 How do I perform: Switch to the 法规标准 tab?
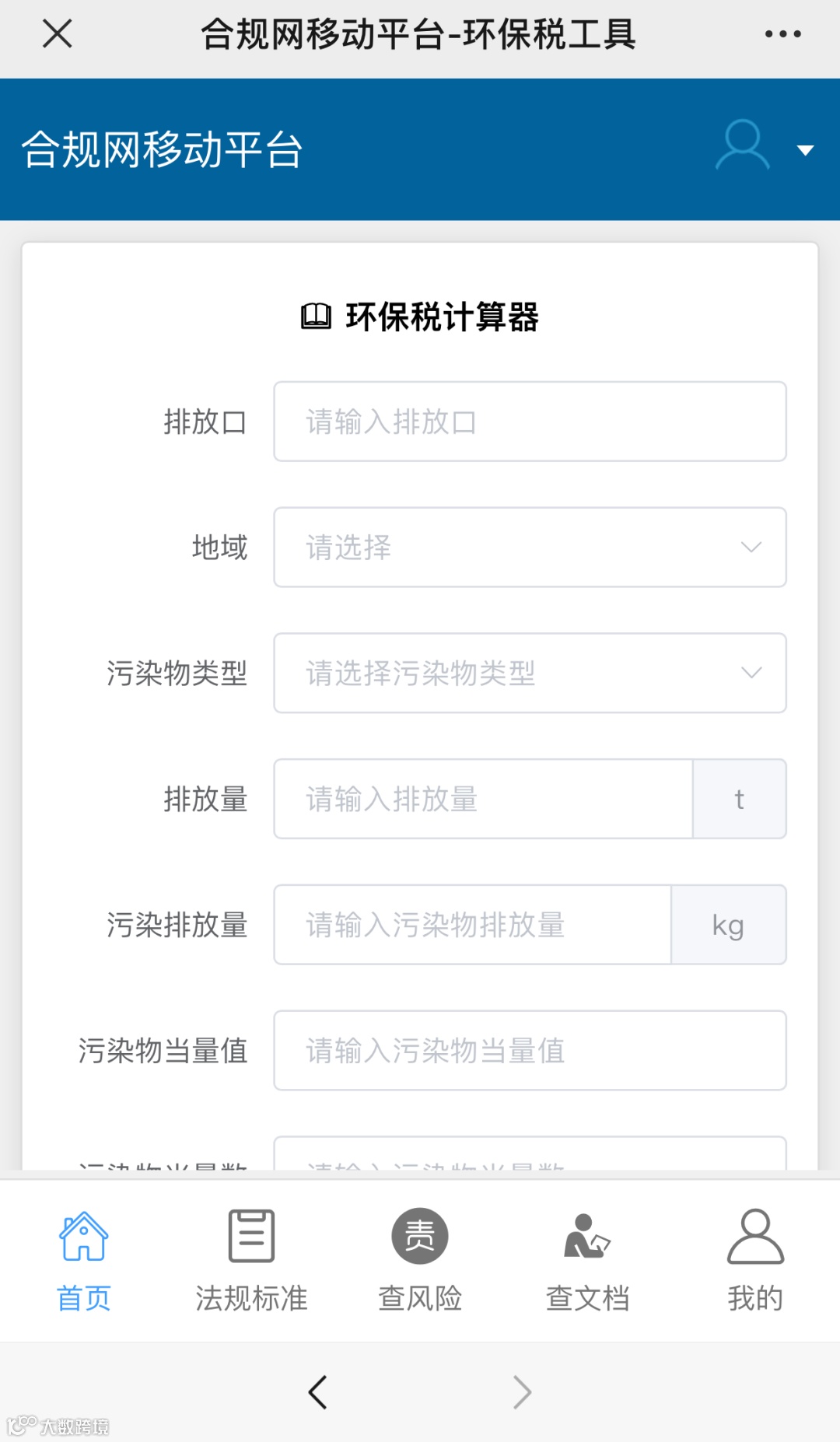pos(251,1260)
